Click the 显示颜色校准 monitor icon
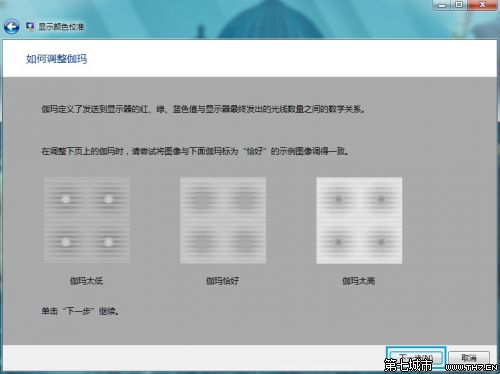Image resolution: width=500 pixels, height=374 pixels. pyautogui.click(x=30, y=26)
